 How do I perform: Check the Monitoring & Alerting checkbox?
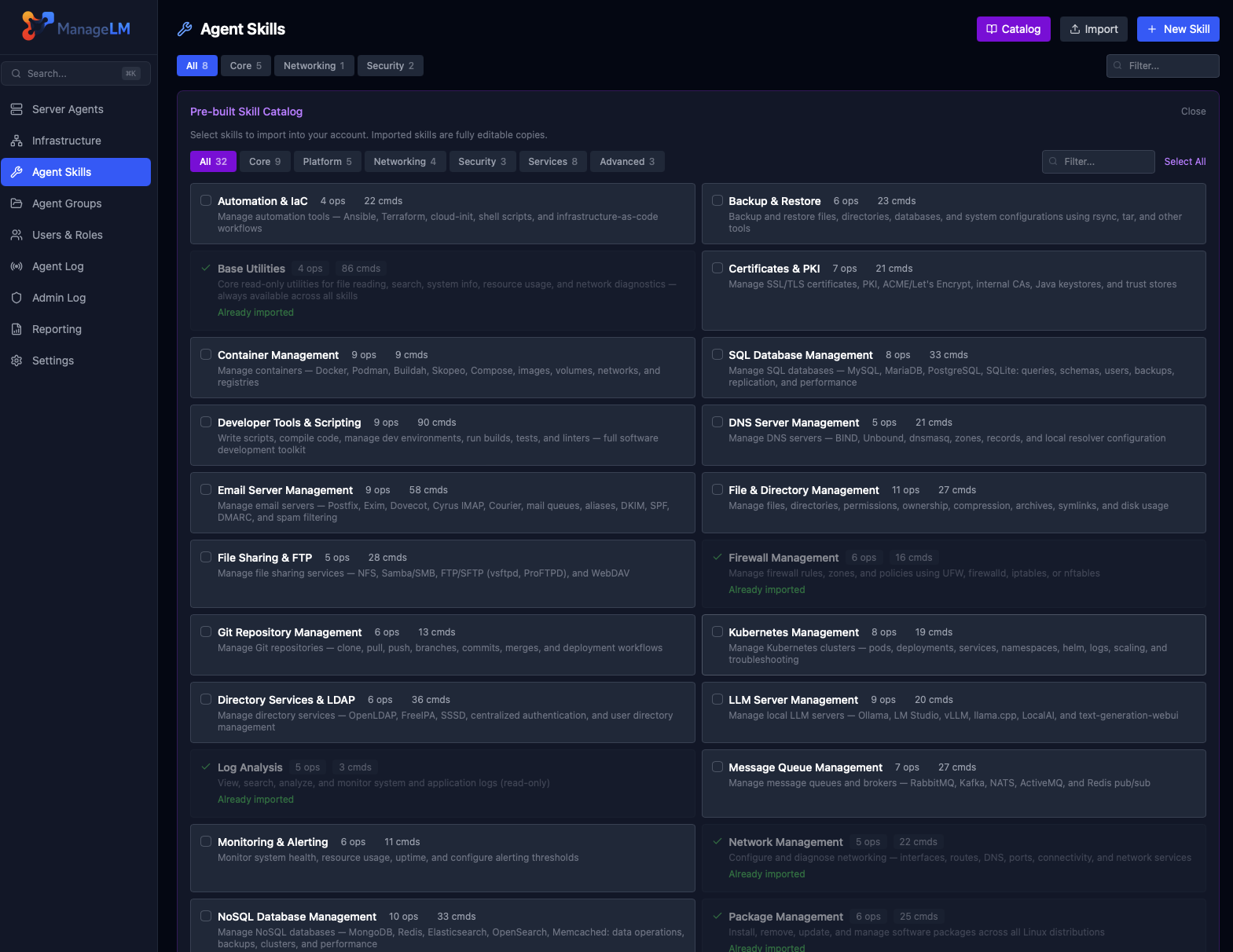(206, 841)
